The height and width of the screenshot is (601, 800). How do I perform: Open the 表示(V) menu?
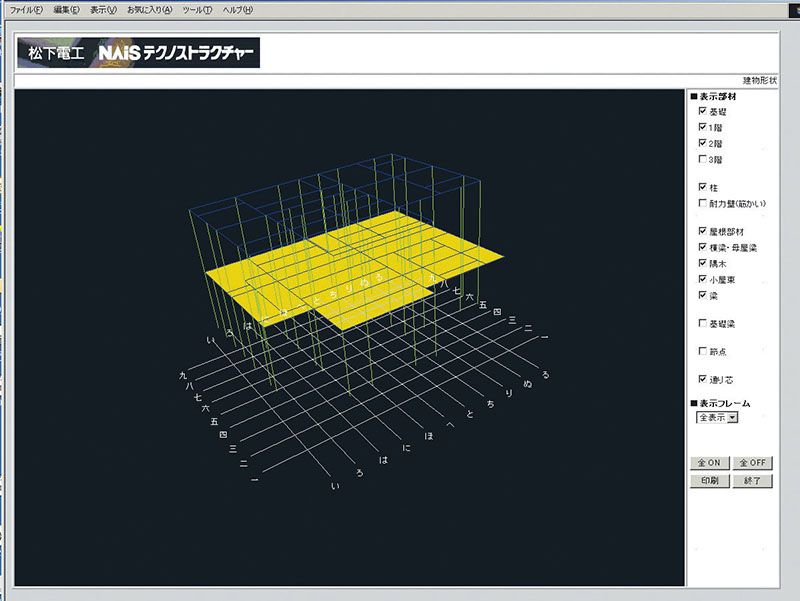[x=103, y=9]
